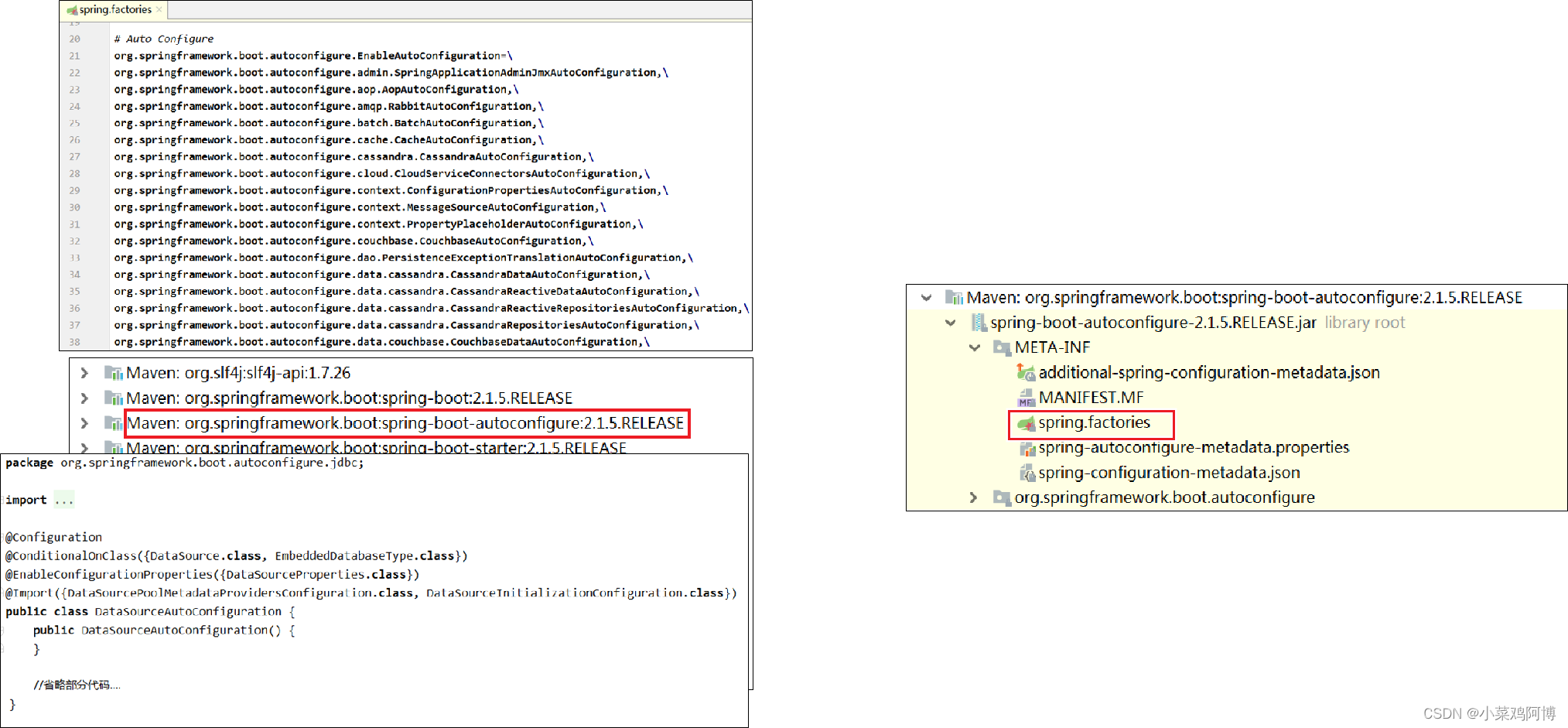Image resolution: width=1568 pixels, height=728 pixels.
Task: Open the MANIFEST.MF file
Action: click(1091, 398)
